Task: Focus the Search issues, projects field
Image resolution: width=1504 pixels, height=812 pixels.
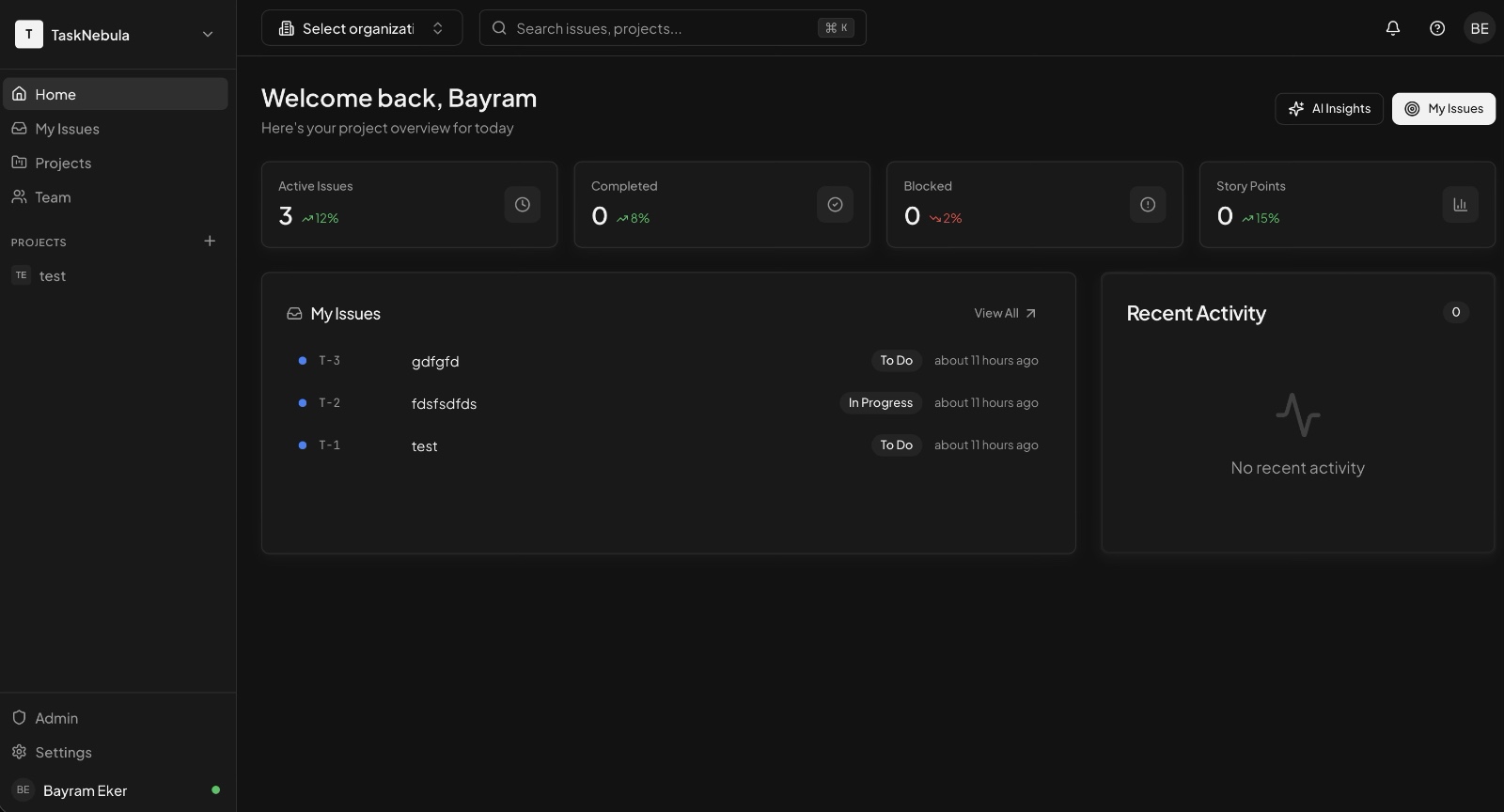Action: tap(672, 28)
